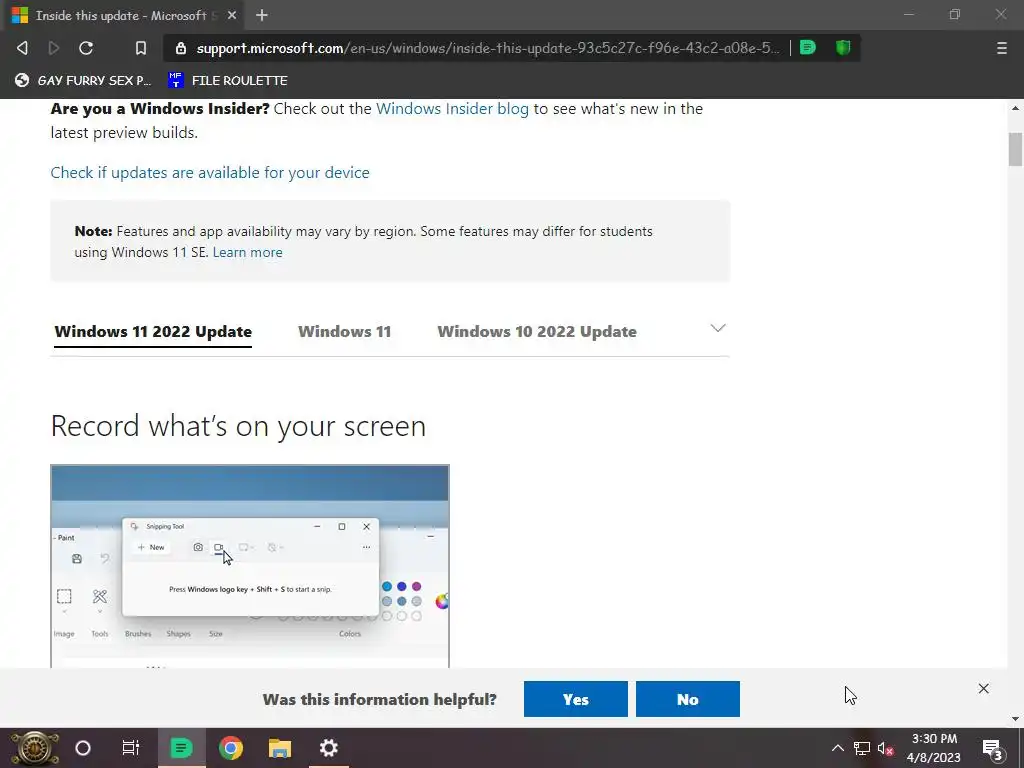Image resolution: width=1024 pixels, height=768 pixels.
Task: Switch to the Windows 11 tab
Action: (344, 332)
